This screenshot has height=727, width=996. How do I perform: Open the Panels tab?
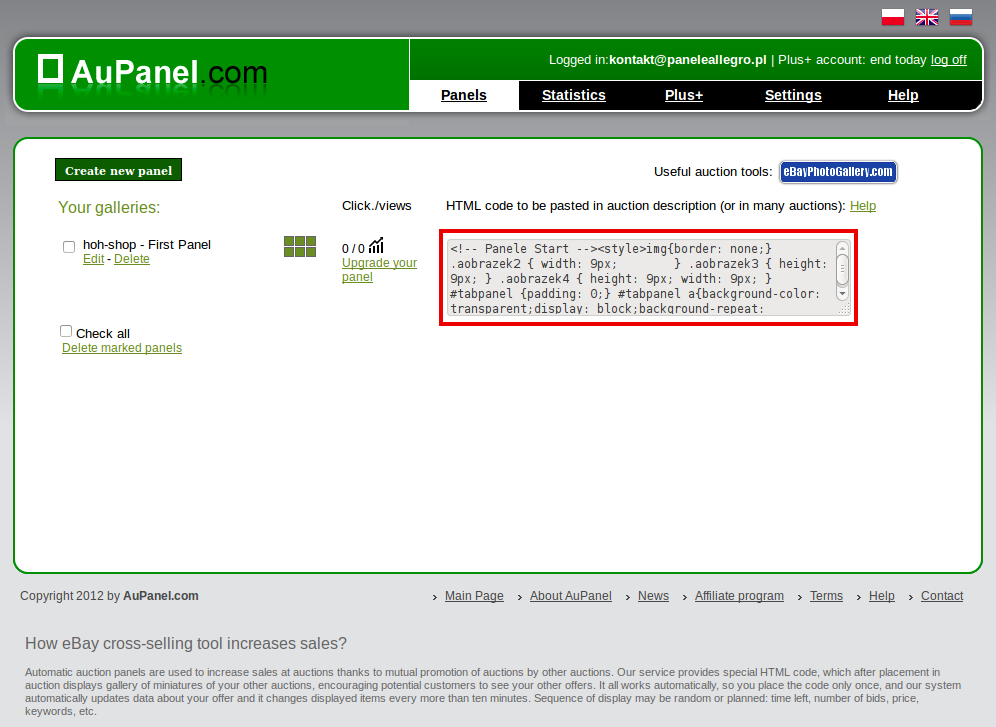(x=464, y=95)
